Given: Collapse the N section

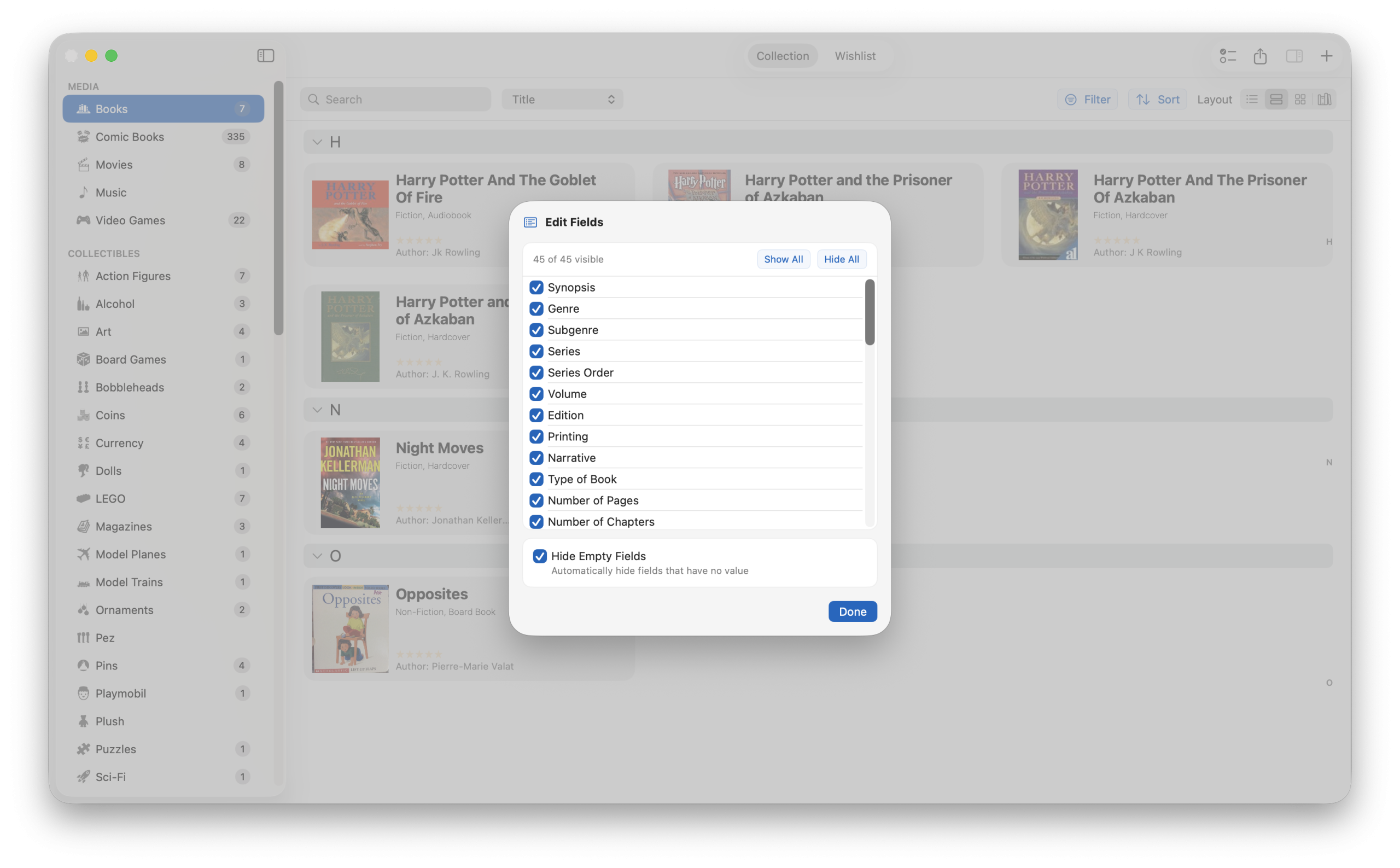Looking at the screenshot, I should pyautogui.click(x=317, y=409).
